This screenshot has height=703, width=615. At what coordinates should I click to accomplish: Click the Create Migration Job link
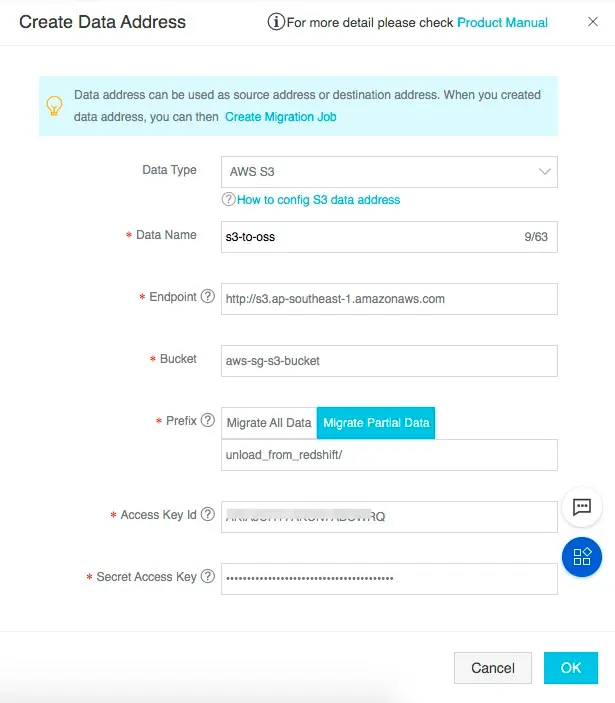pos(280,117)
